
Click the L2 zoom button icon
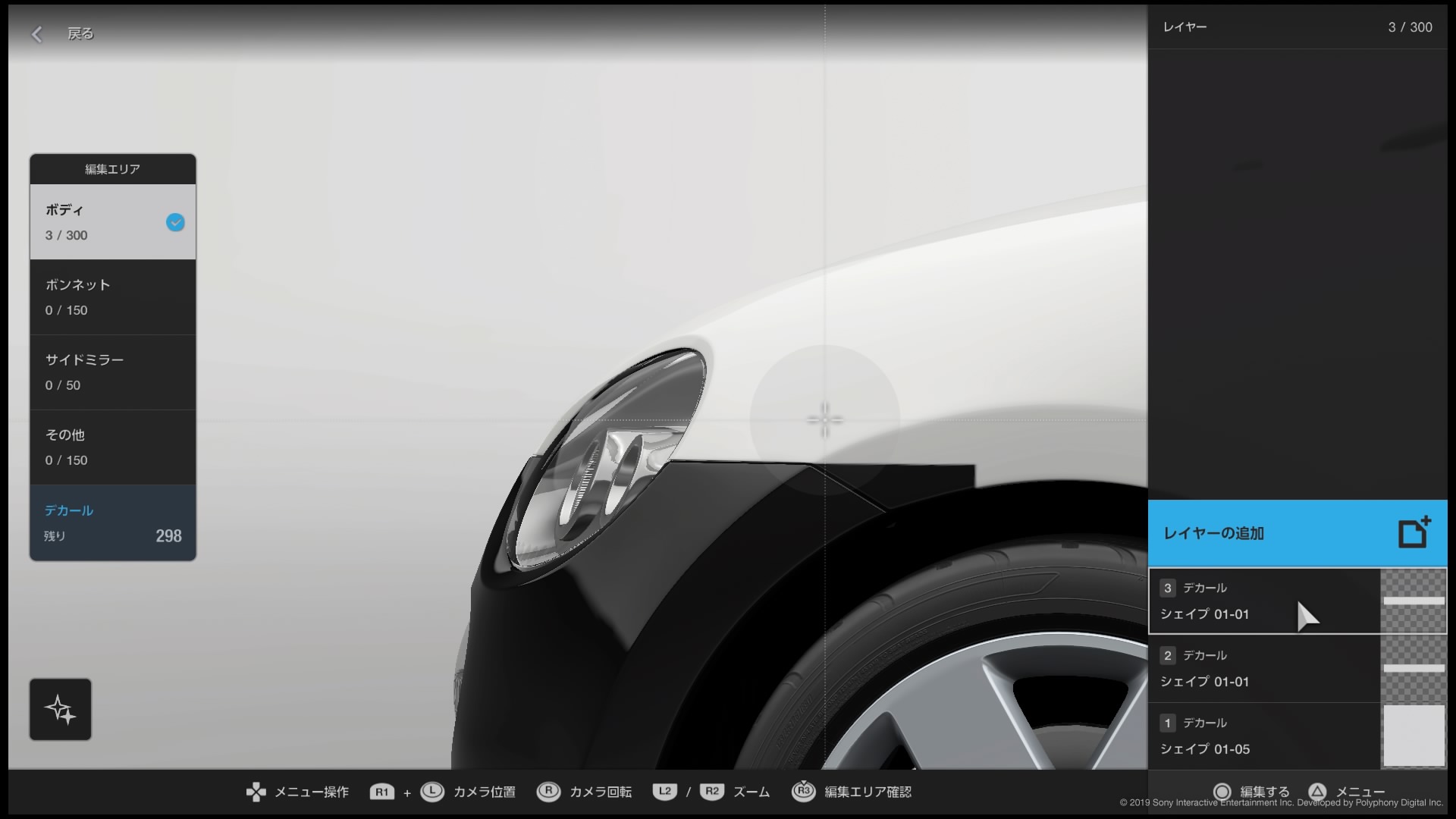(x=665, y=792)
